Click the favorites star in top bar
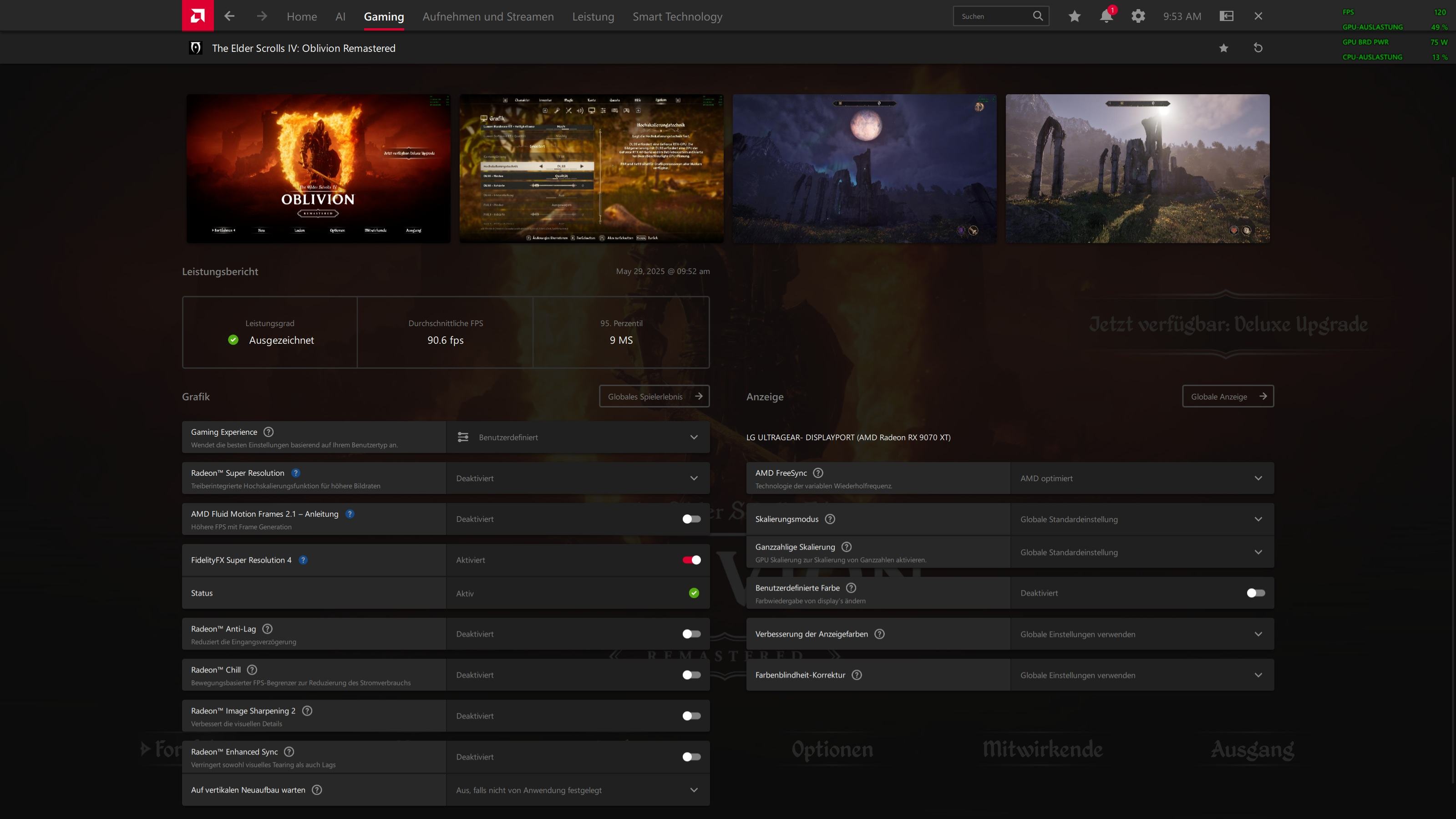The height and width of the screenshot is (819, 1456). (x=1075, y=16)
